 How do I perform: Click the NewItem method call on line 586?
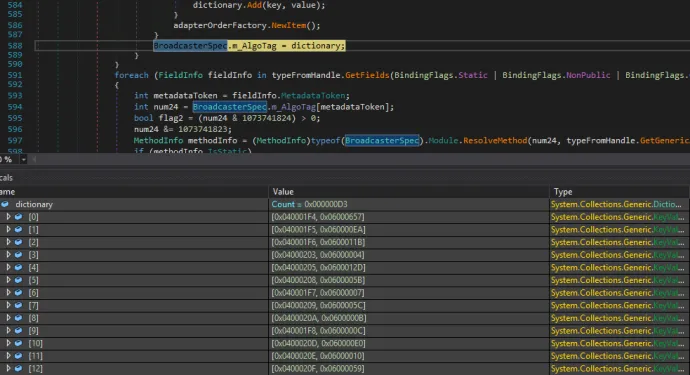[289, 25]
